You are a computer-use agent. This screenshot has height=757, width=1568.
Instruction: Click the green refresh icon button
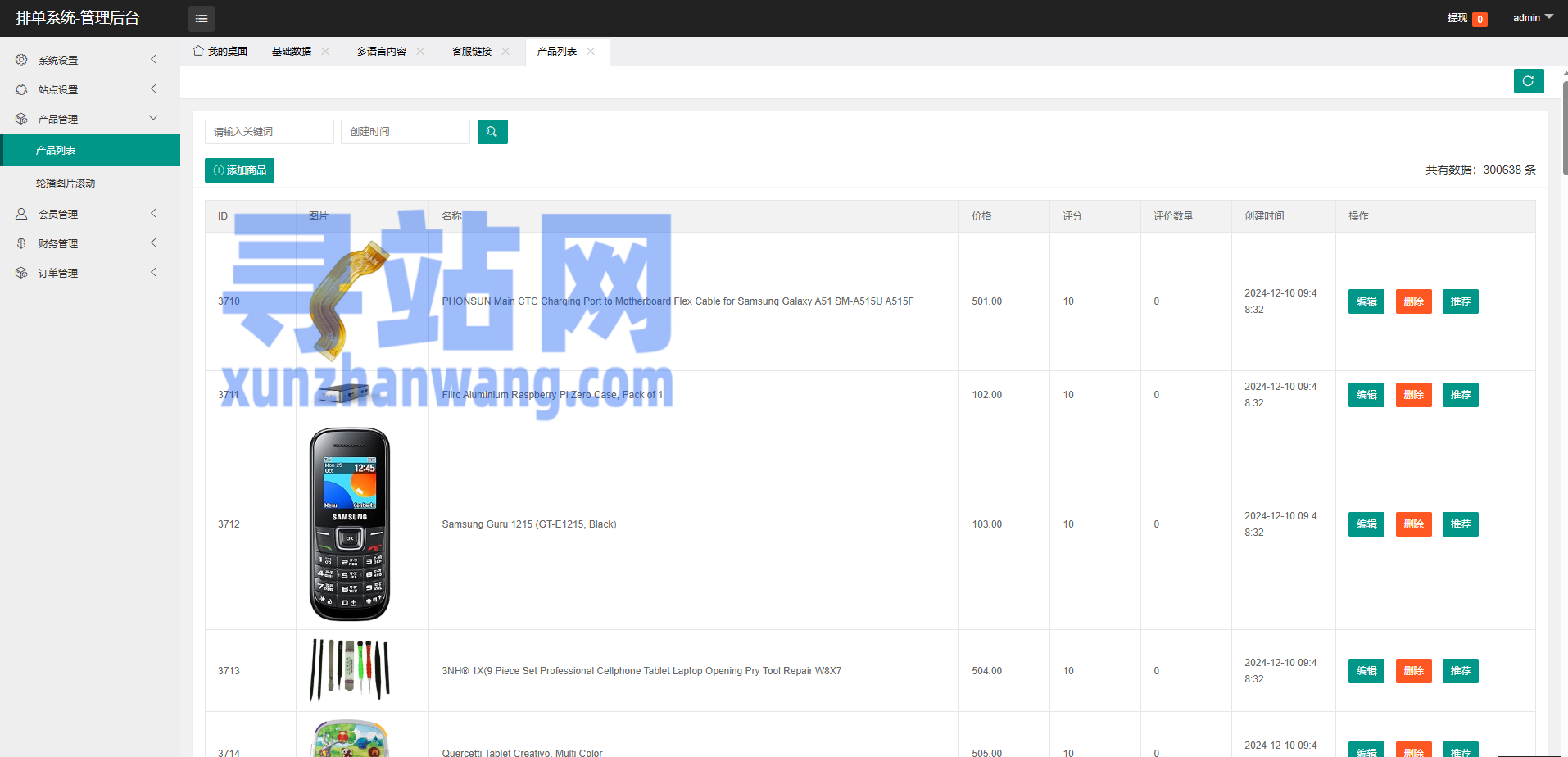[1529, 81]
